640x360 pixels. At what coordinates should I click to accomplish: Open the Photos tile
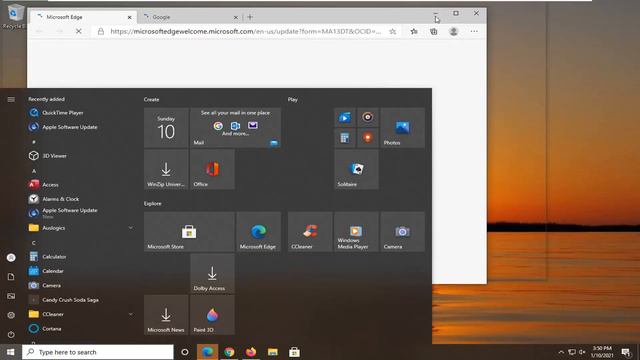tap(402, 127)
